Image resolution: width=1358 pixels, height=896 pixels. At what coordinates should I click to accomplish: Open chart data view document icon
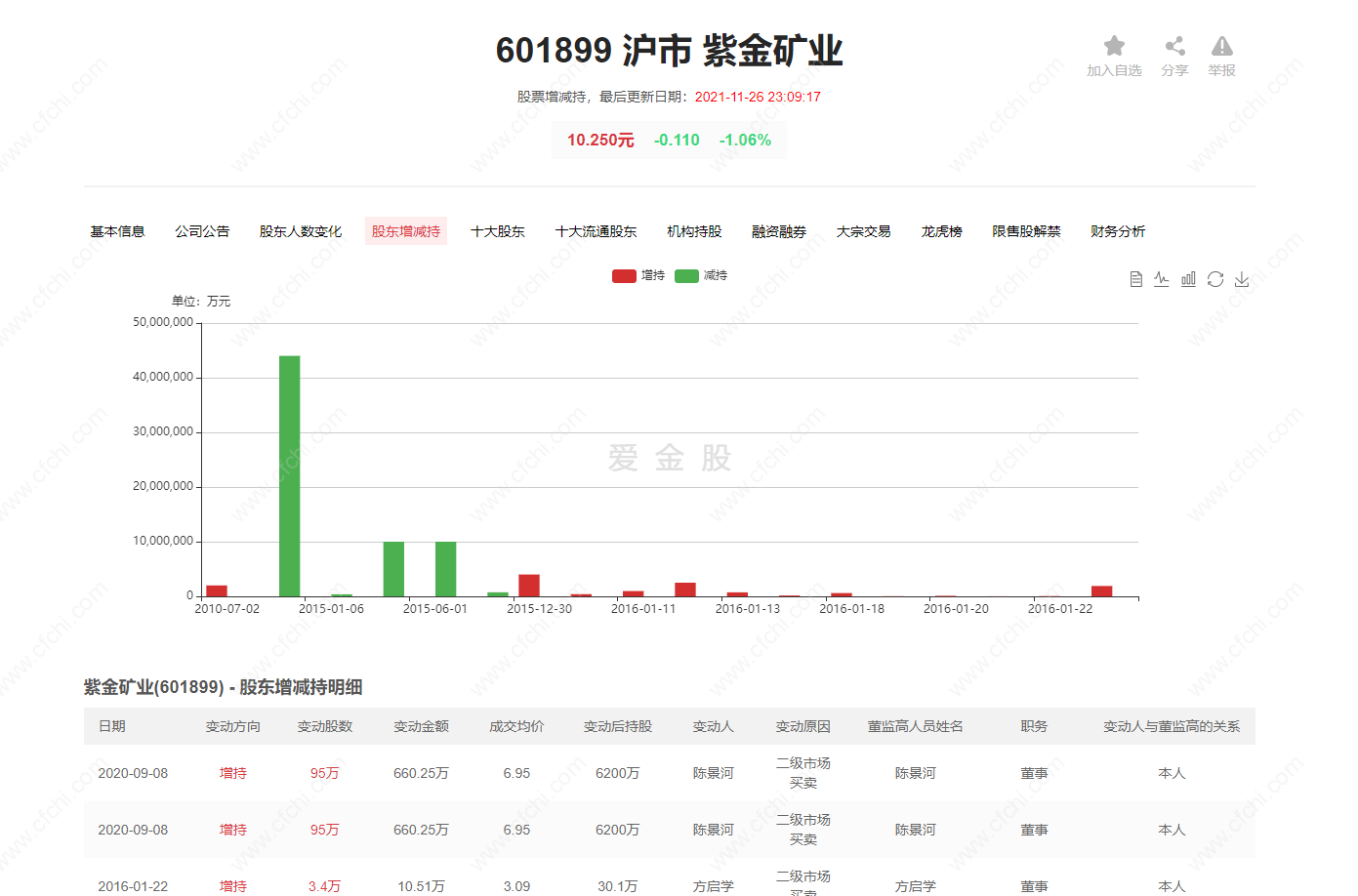1135,279
